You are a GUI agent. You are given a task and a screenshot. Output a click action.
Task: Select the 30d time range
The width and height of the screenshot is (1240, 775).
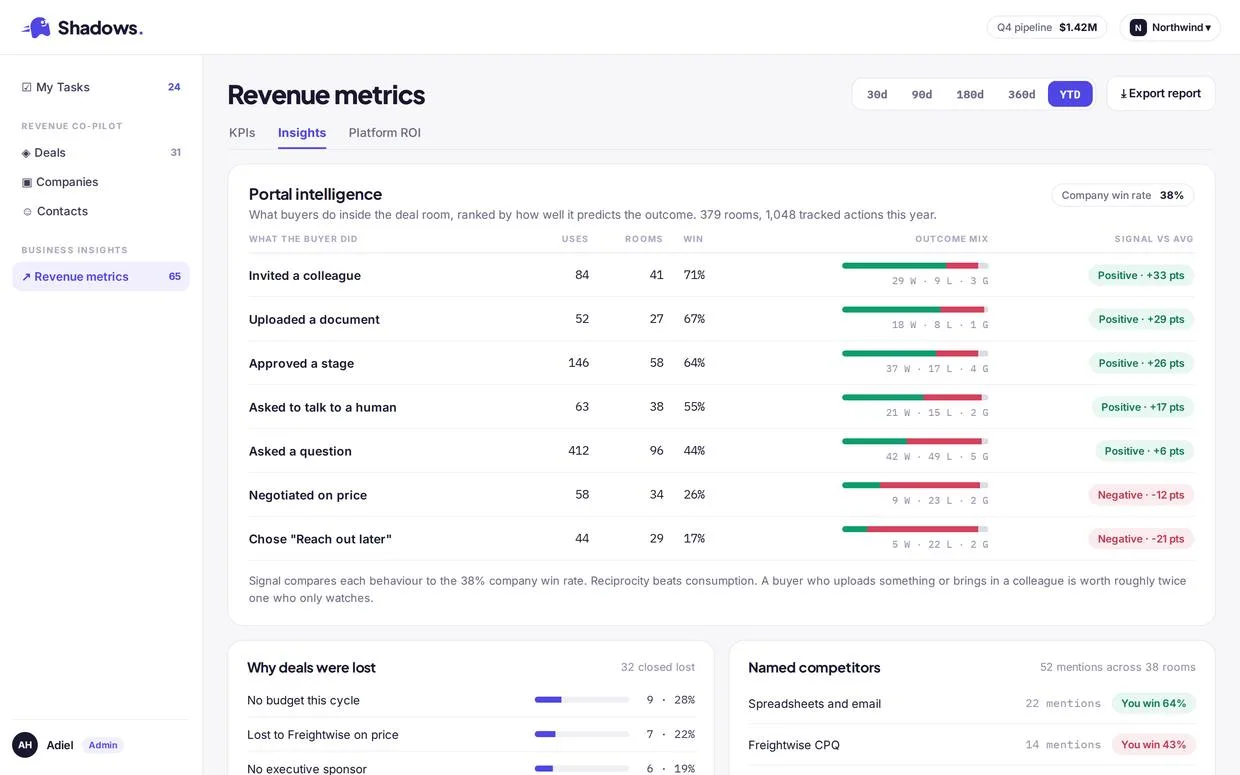click(x=877, y=94)
